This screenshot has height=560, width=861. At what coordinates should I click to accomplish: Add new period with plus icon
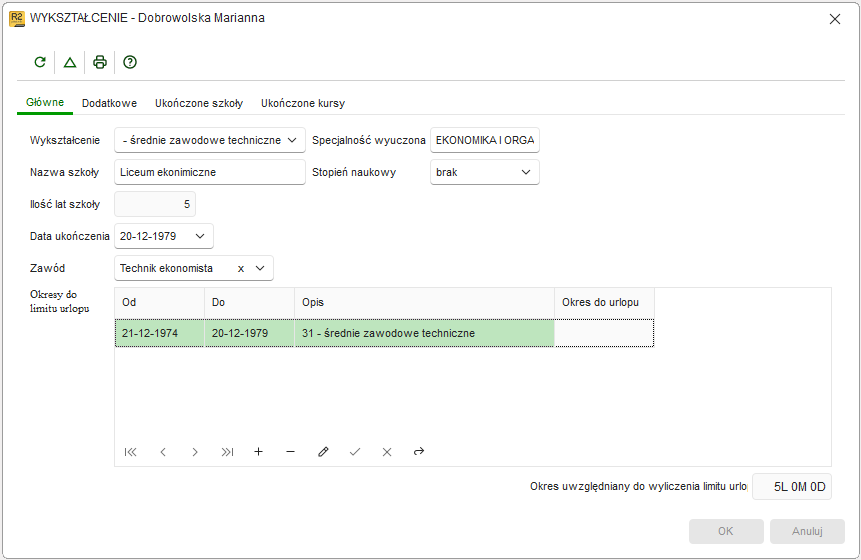coord(259,452)
